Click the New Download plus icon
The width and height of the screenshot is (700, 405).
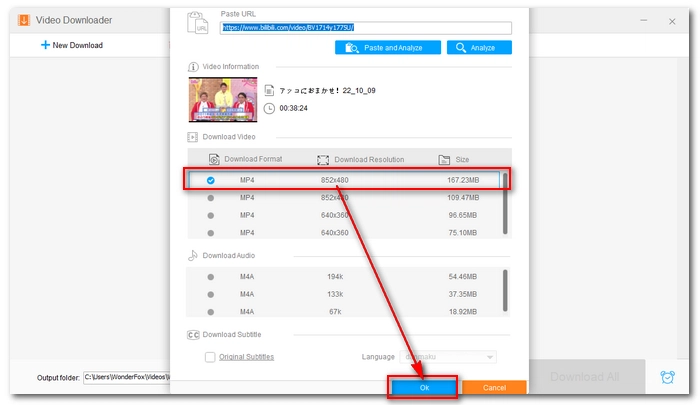point(45,45)
